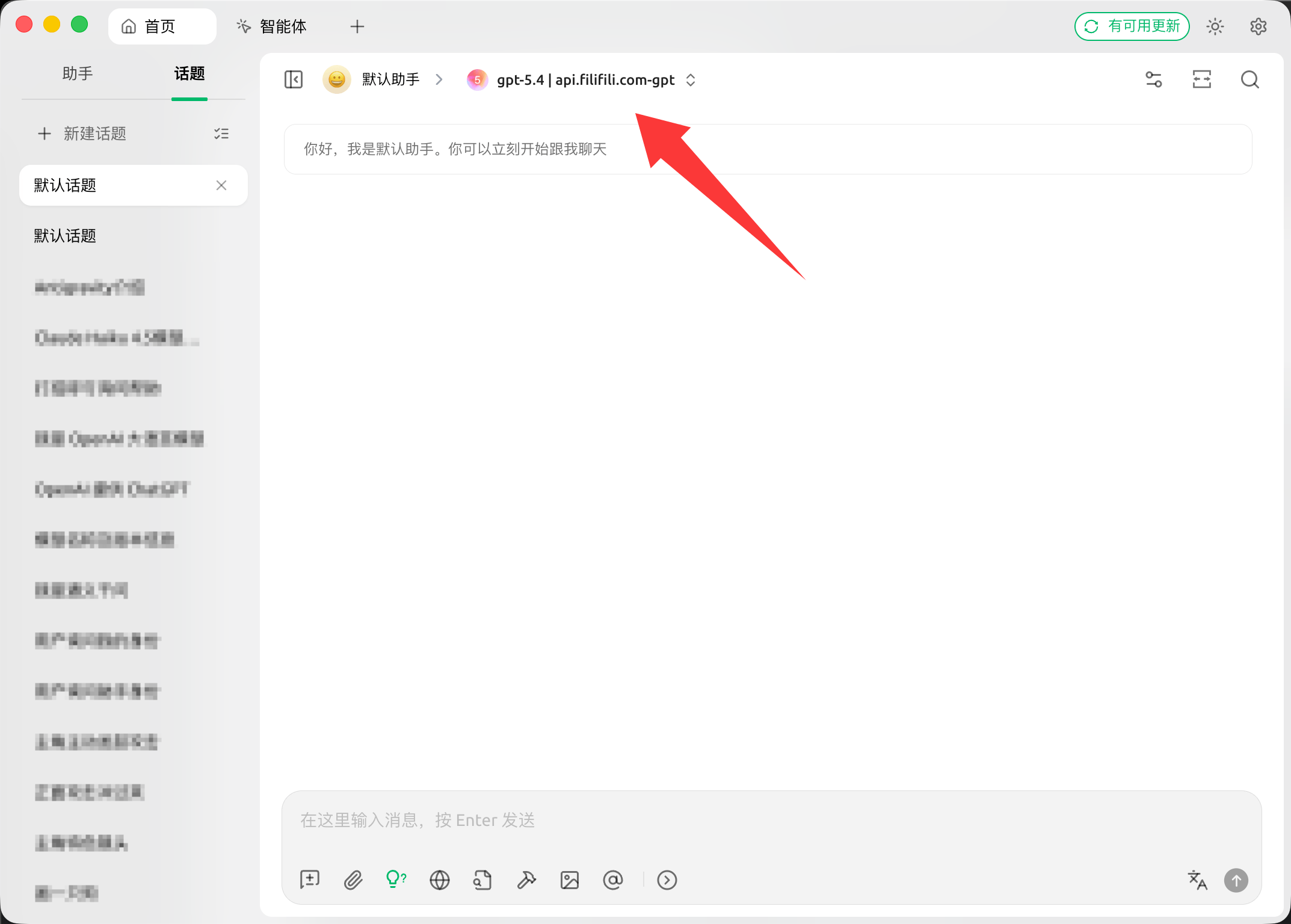Image resolution: width=1291 pixels, height=924 pixels.
Task: Select the 助手 sidebar tab
Action: (78, 73)
